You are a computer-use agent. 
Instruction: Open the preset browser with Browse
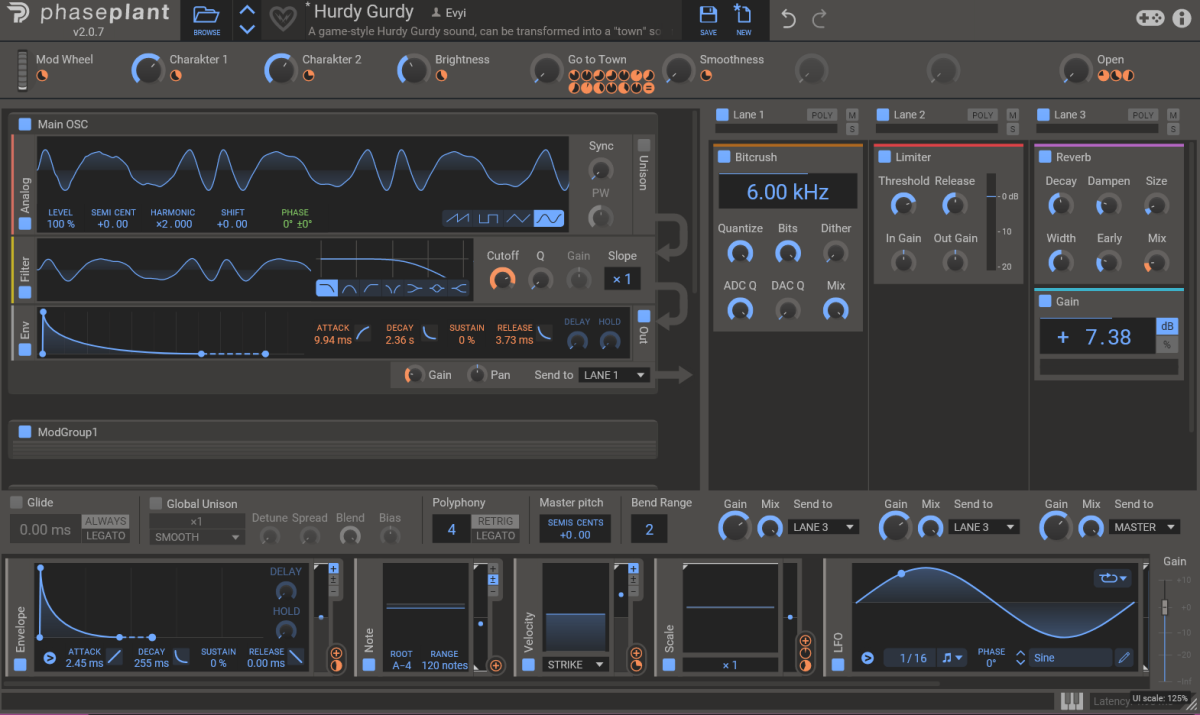207,19
